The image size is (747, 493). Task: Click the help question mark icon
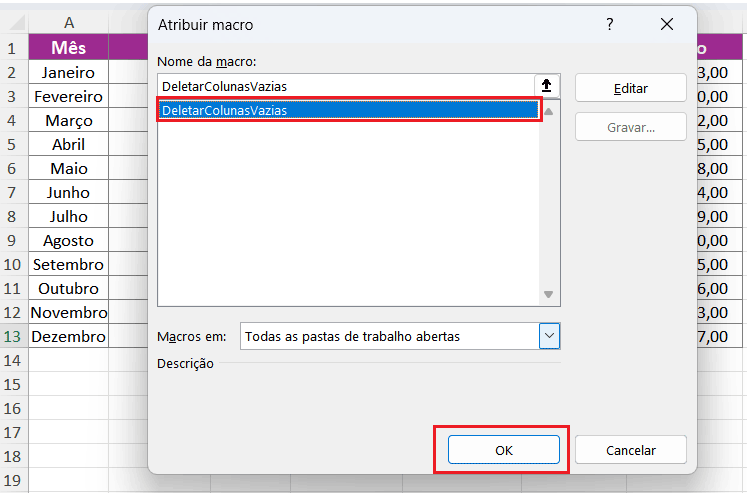click(x=610, y=25)
